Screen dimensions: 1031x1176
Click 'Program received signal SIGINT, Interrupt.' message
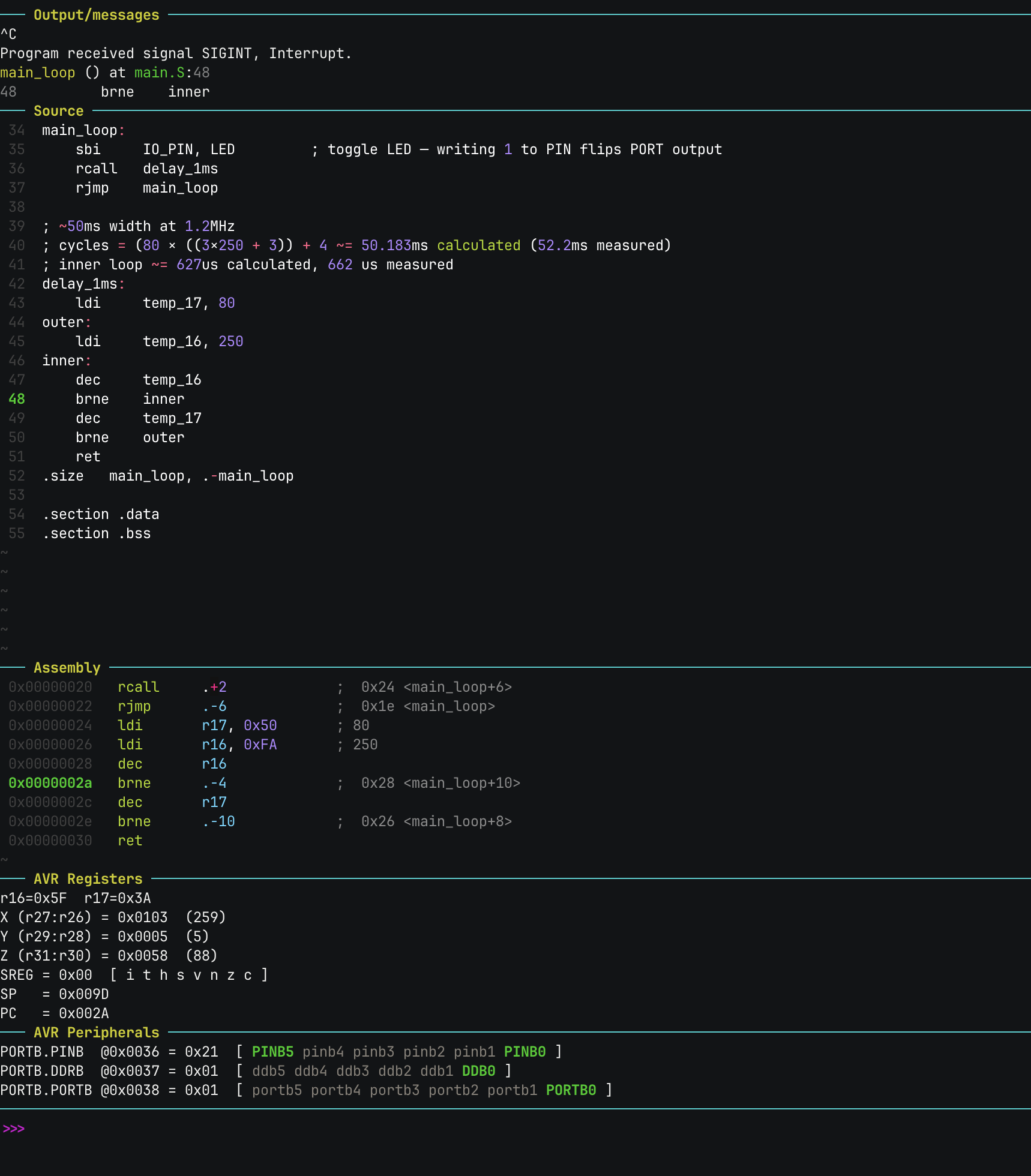[176, 53]
